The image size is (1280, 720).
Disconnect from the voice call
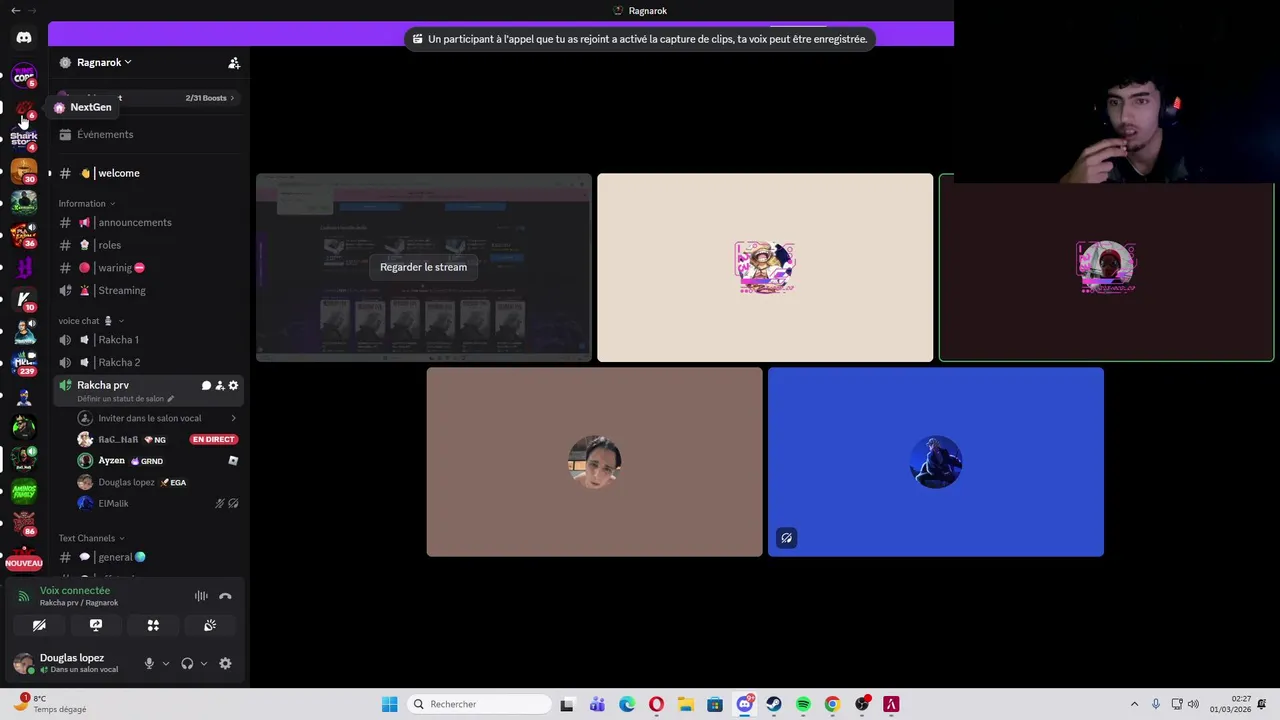(225, 596)
